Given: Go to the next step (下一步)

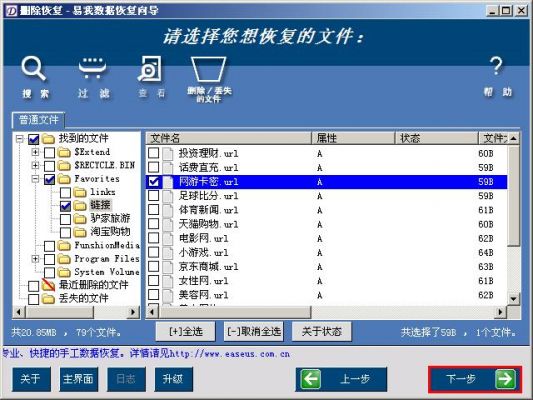Looking at the screenshot, I should [x=475, y=379].
